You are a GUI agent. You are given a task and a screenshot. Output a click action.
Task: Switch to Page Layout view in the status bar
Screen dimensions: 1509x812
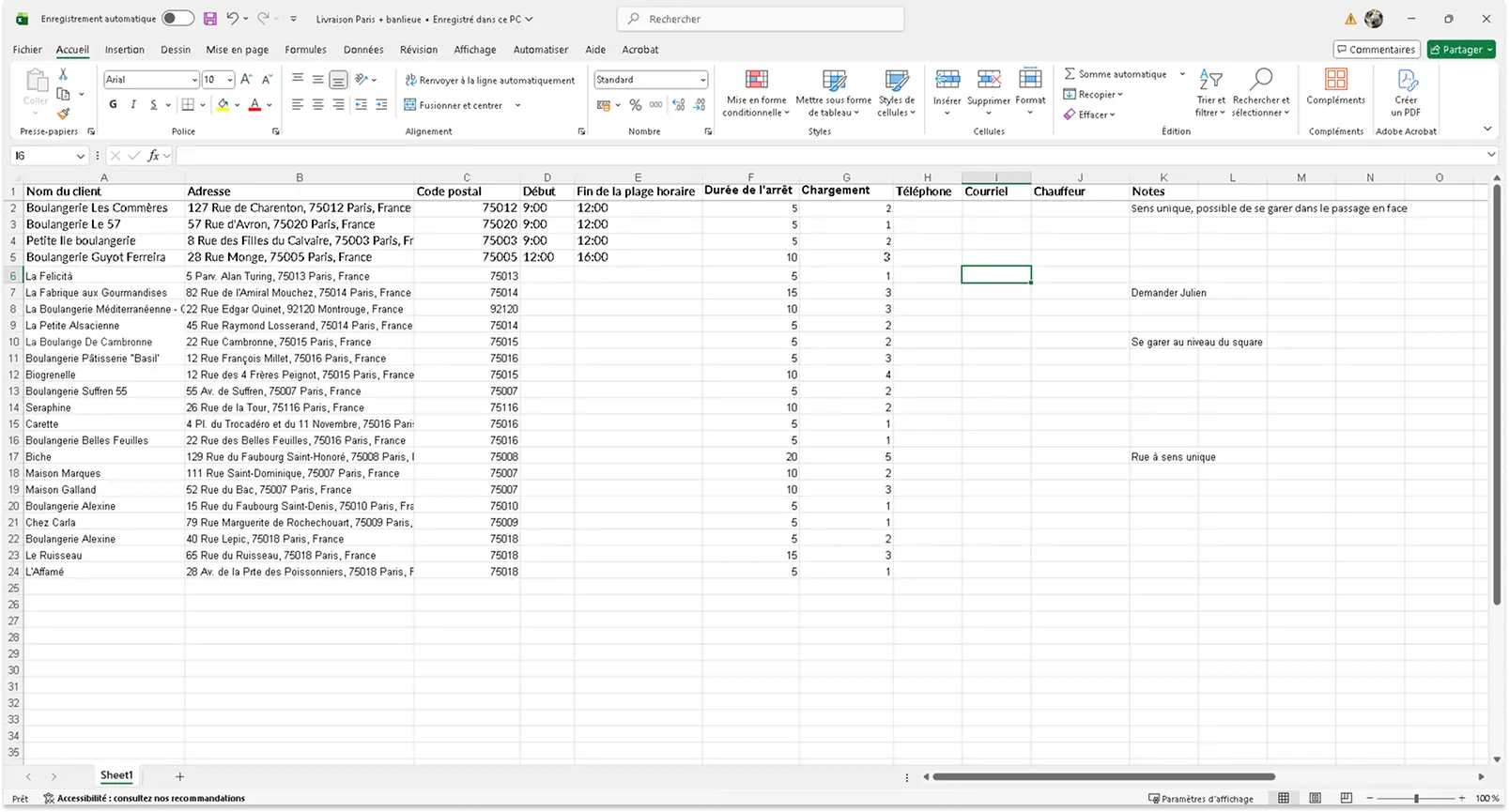click(1315, 798)
